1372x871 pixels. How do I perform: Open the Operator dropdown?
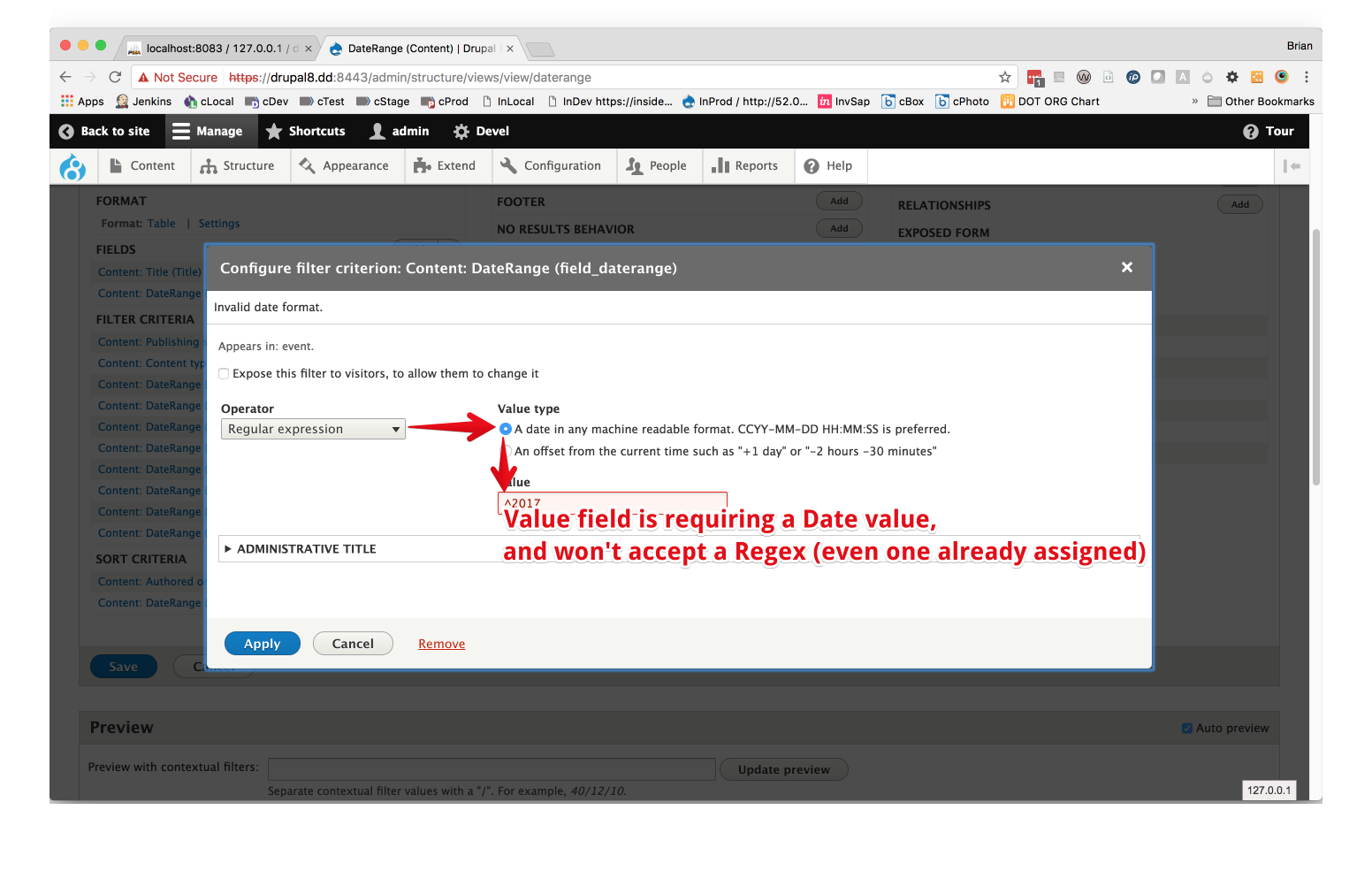click(313, 429)
